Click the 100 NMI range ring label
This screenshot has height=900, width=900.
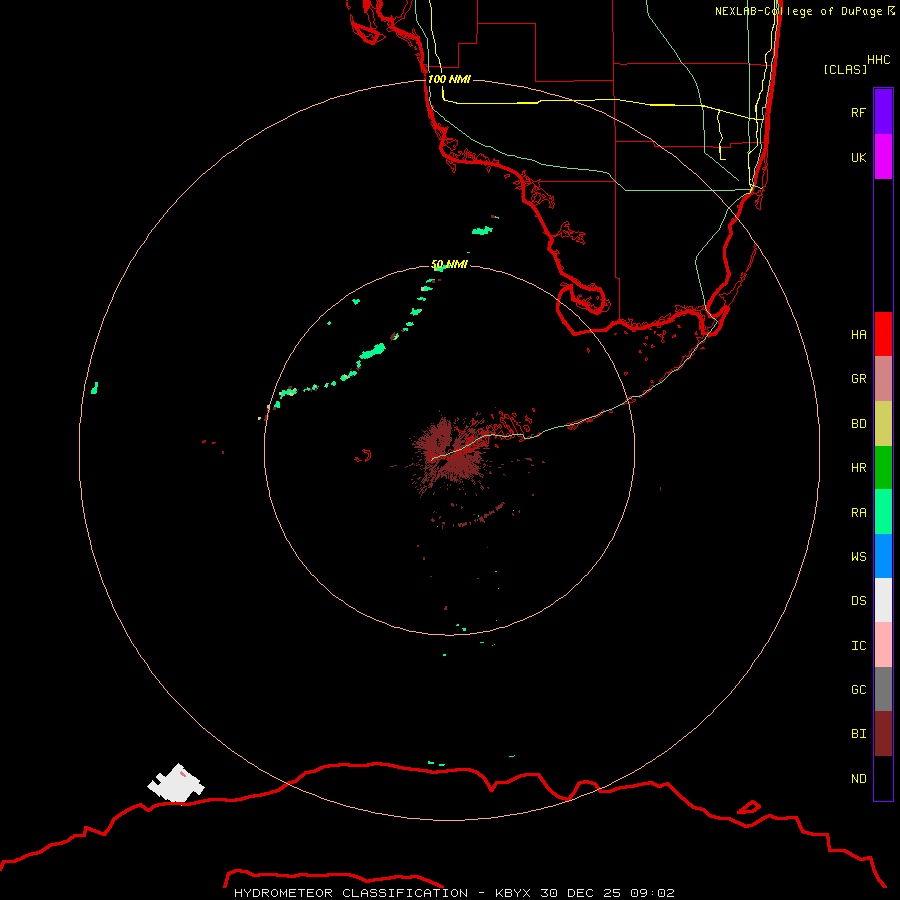[449, 79]
